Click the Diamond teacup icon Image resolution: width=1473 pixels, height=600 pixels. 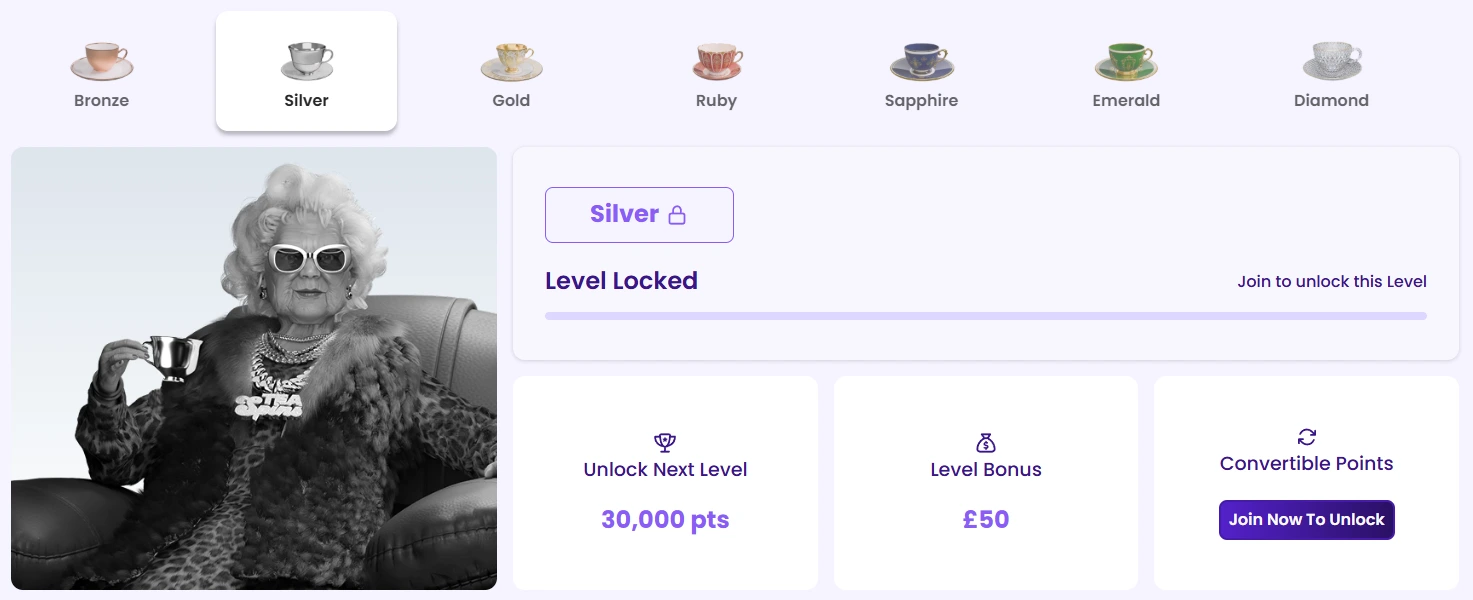coord(1331,61)
